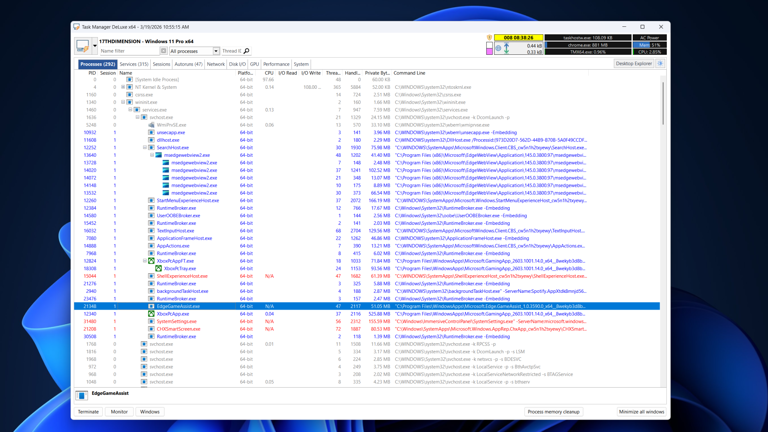Click the AC Power indicator

pos(649,38)
